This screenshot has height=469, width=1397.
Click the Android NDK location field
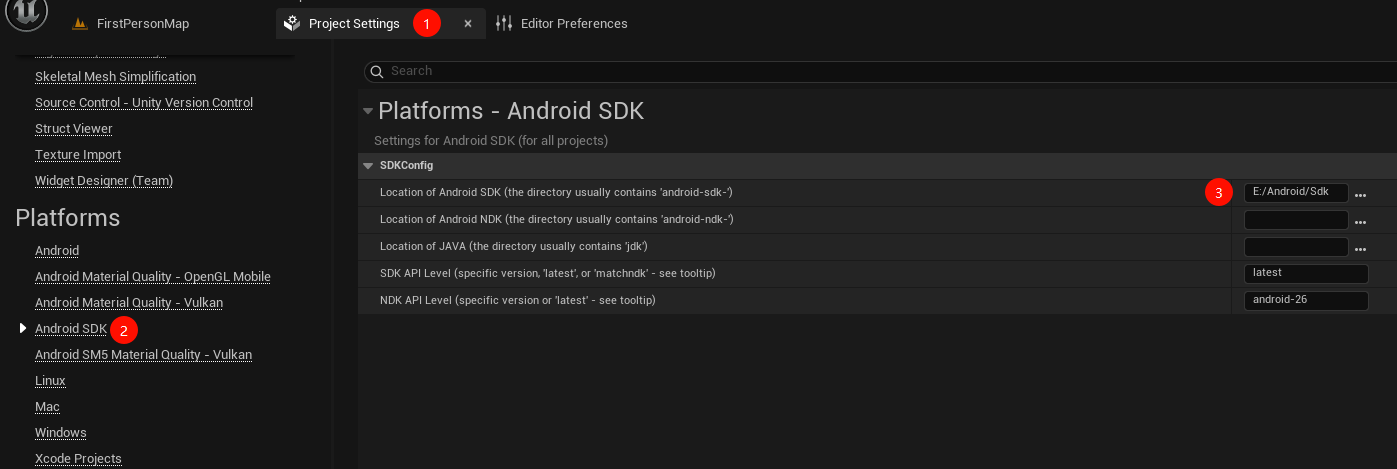pos(1296,220)
